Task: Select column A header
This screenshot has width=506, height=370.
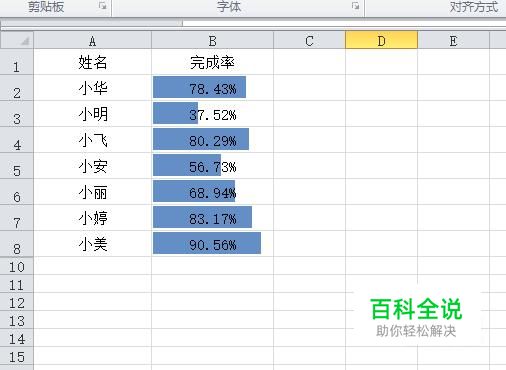Action: (93, 40)
